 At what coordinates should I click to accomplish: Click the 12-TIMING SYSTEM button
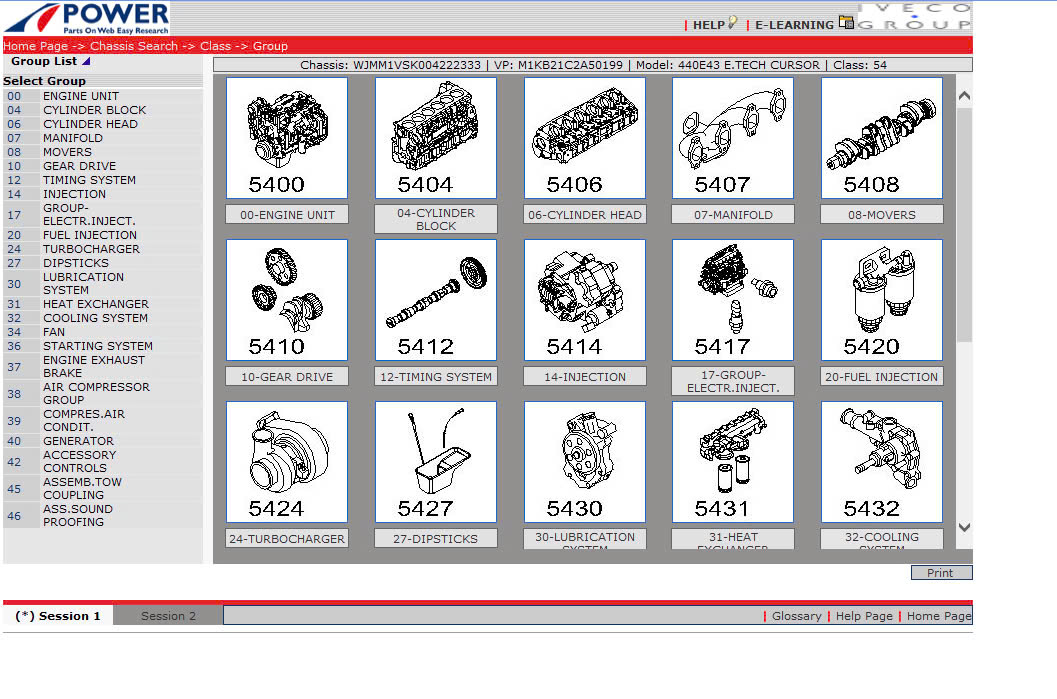pos(436,377)
